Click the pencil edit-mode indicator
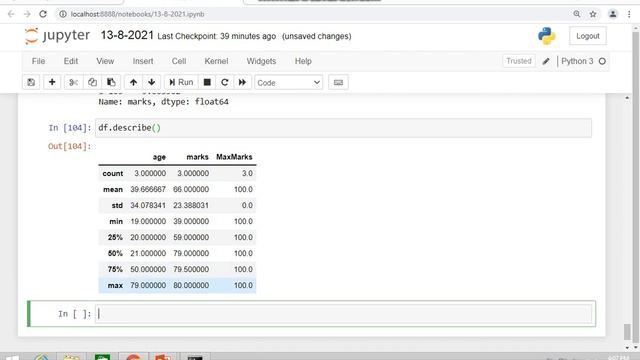The image size is (640, 360). (x=546, y=61)
